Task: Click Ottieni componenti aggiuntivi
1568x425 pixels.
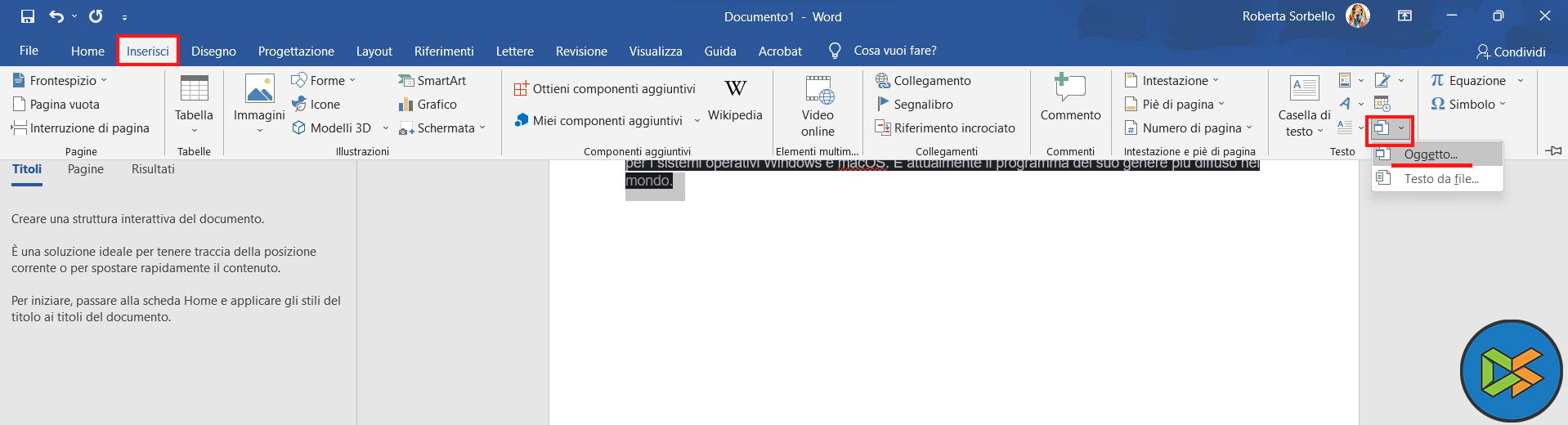Action: point(605,88)
